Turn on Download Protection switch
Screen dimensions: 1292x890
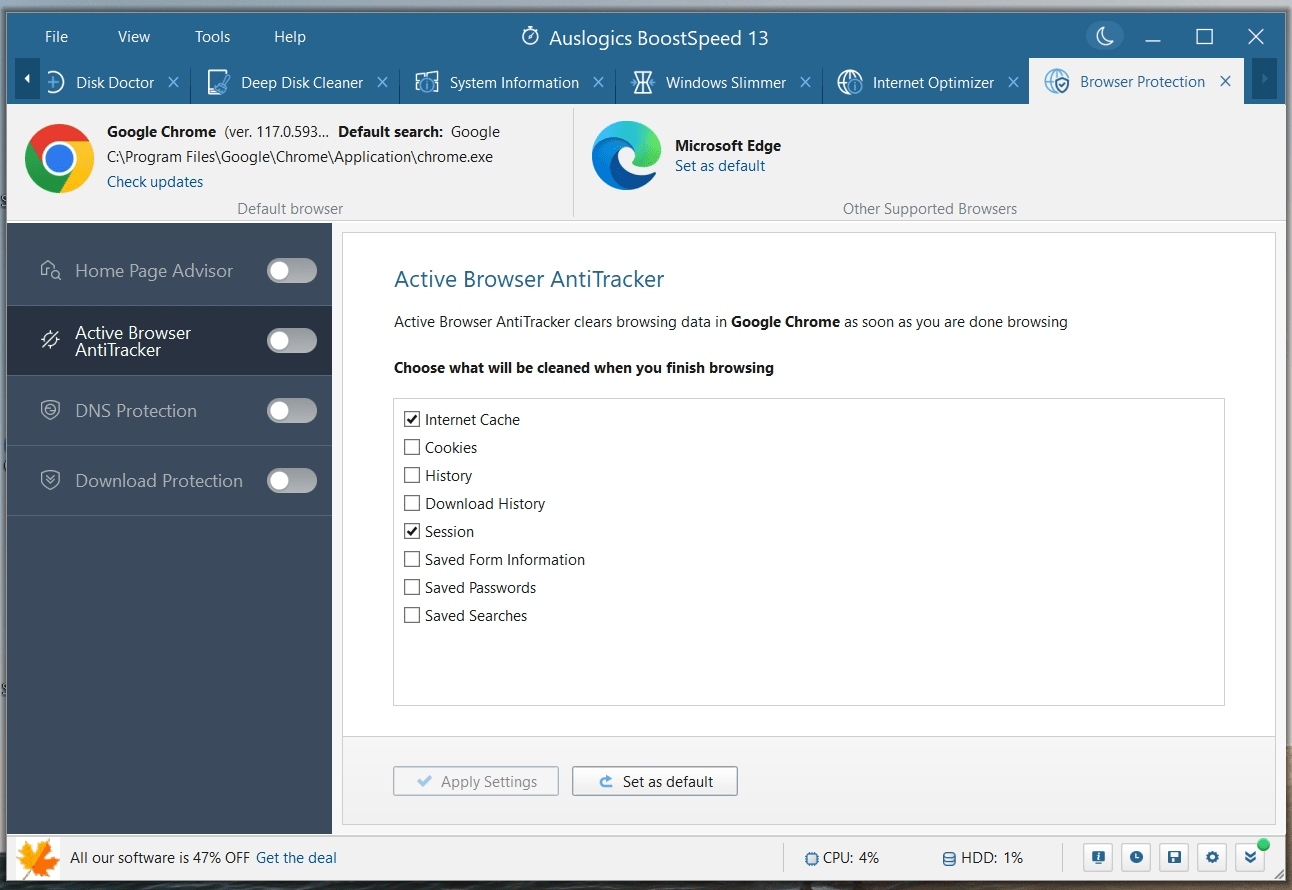(292, 480)
